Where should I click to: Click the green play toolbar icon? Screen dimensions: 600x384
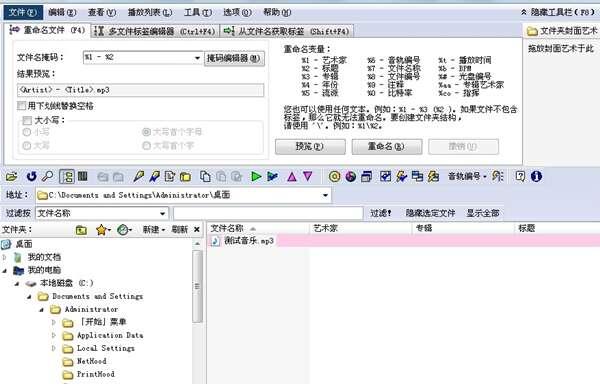256,176
